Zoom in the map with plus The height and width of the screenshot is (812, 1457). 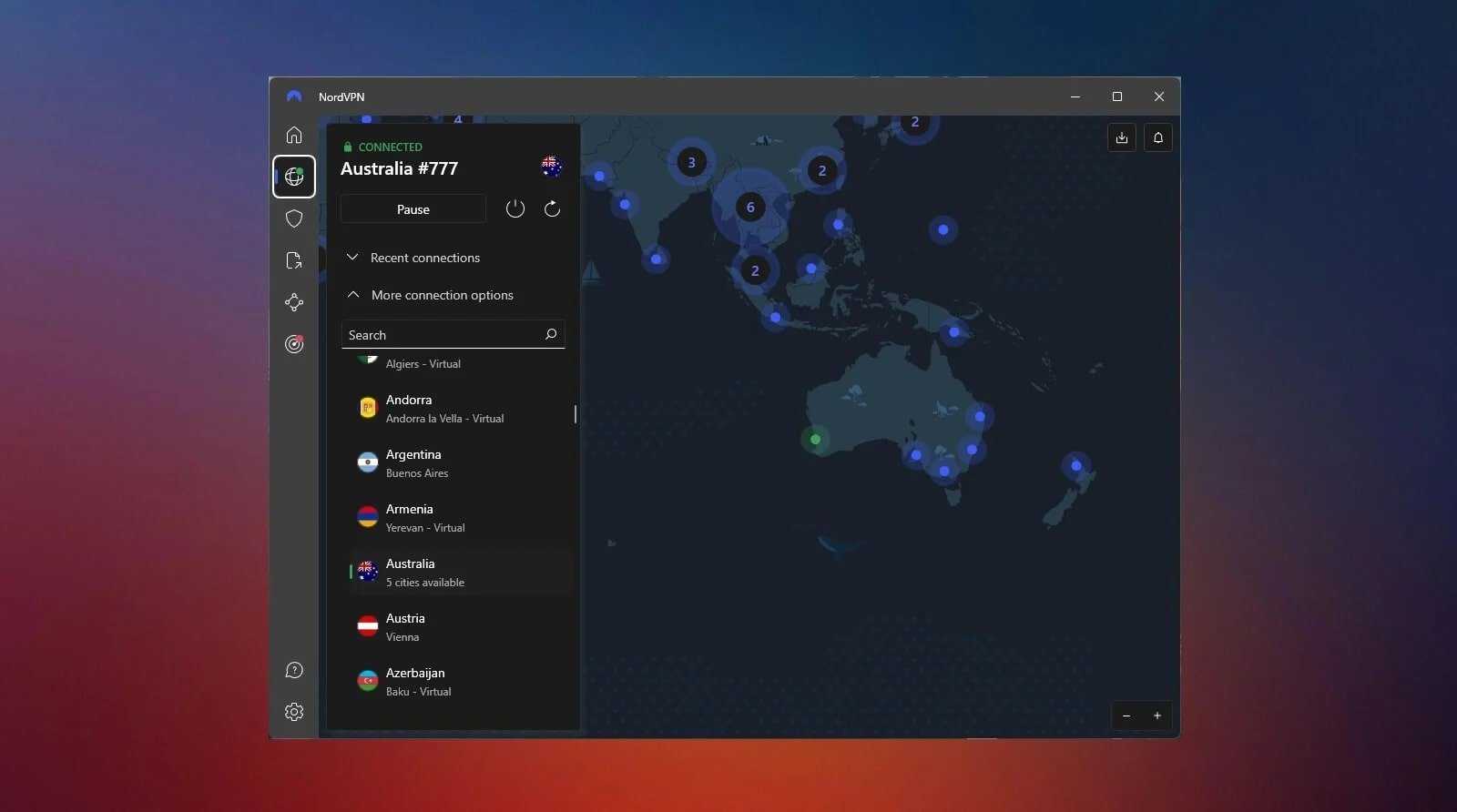point(1157,716)
